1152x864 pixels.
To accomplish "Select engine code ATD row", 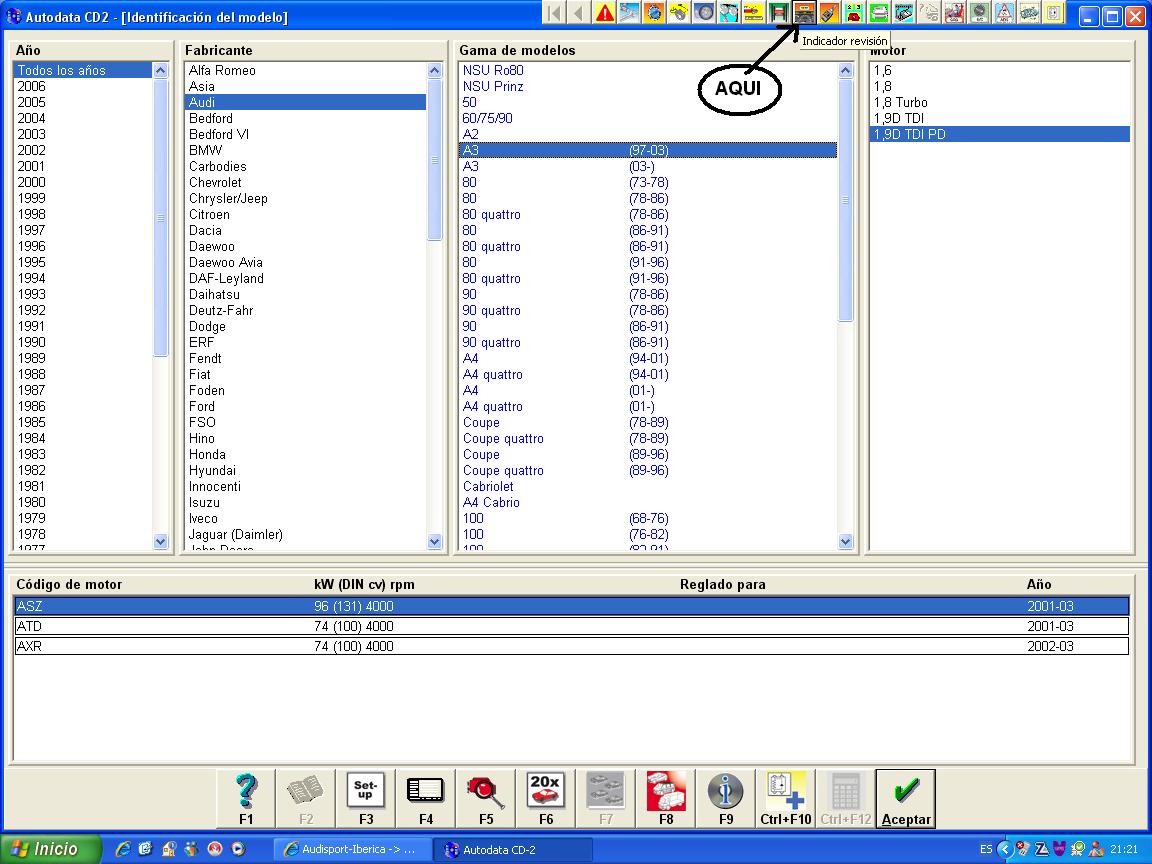I will [571, 626].
